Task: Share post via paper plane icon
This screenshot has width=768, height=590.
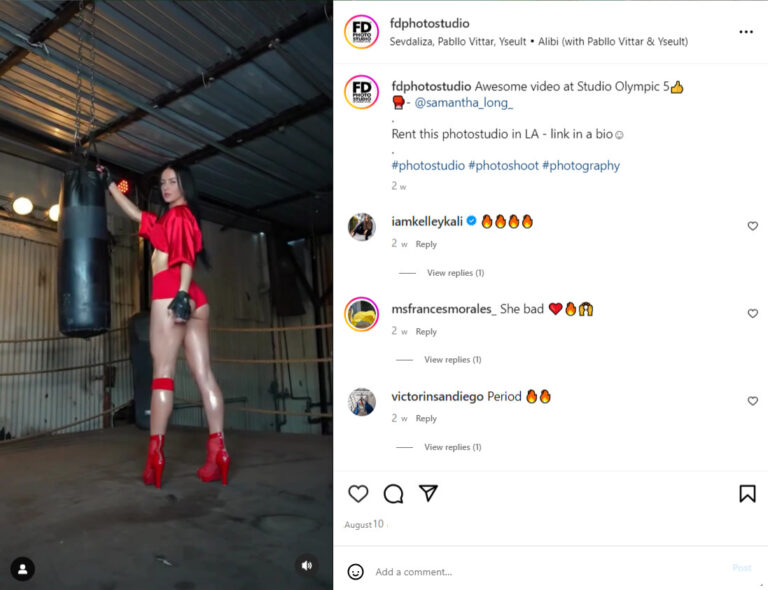Action: [428, 493]
